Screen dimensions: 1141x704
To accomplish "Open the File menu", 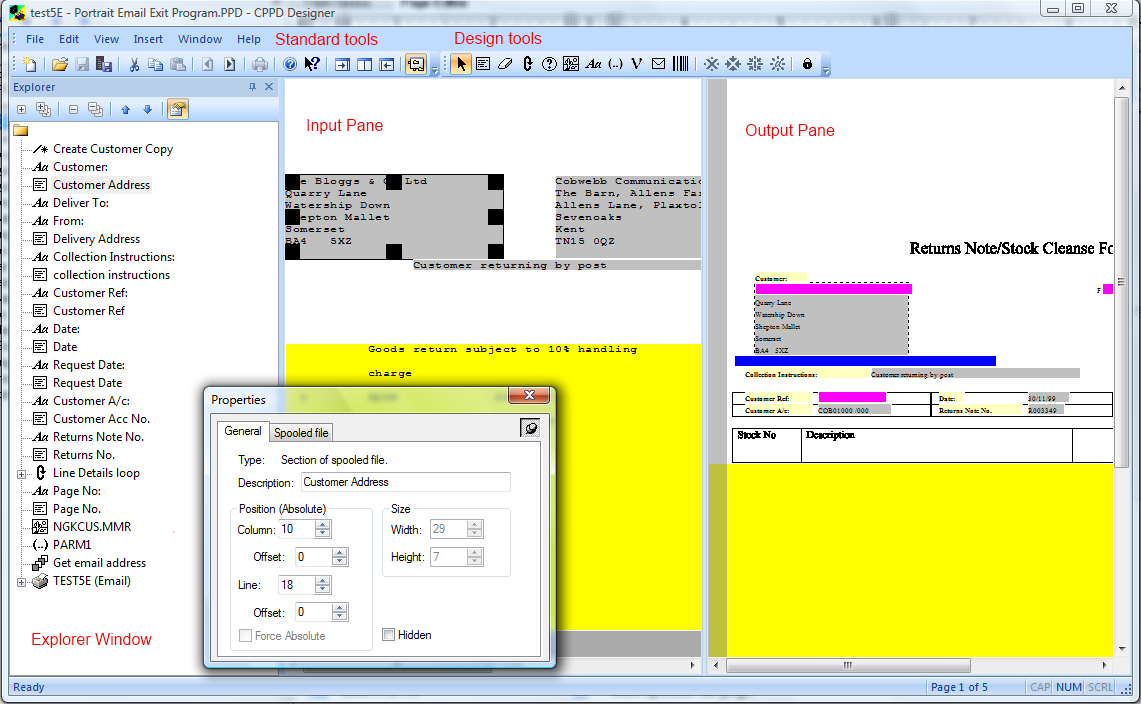I will point(35,39).
